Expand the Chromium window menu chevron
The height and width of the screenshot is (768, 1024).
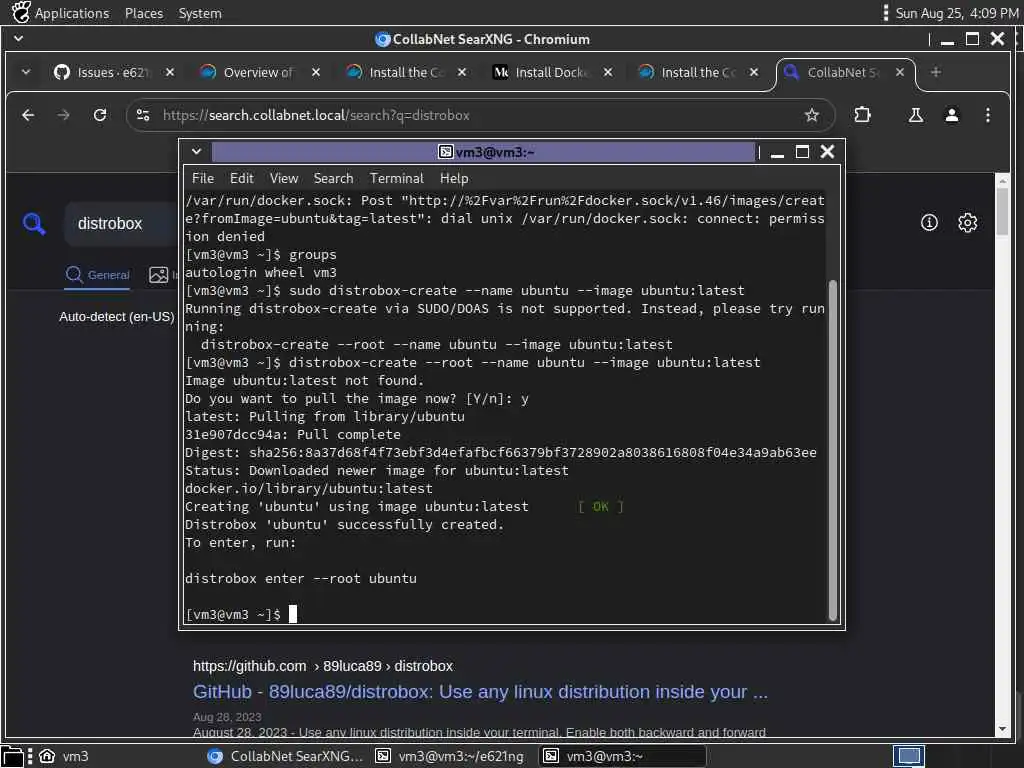tap(18, 39)
